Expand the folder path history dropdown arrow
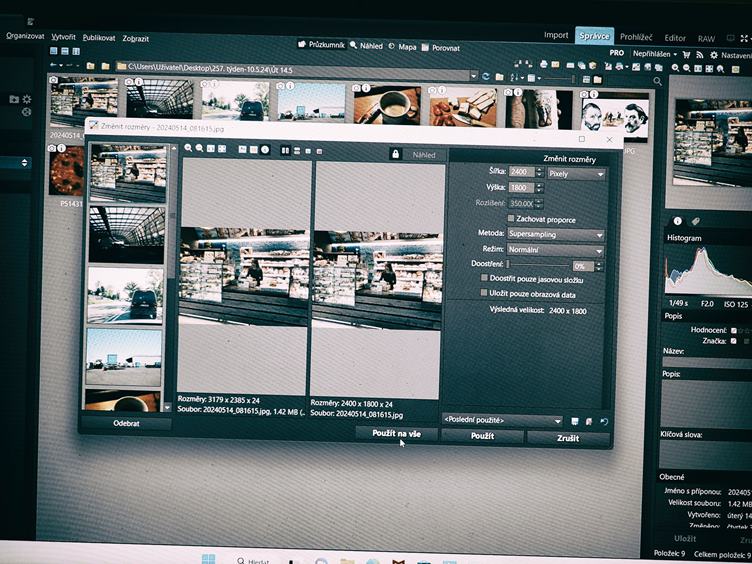 pos(474,76)
